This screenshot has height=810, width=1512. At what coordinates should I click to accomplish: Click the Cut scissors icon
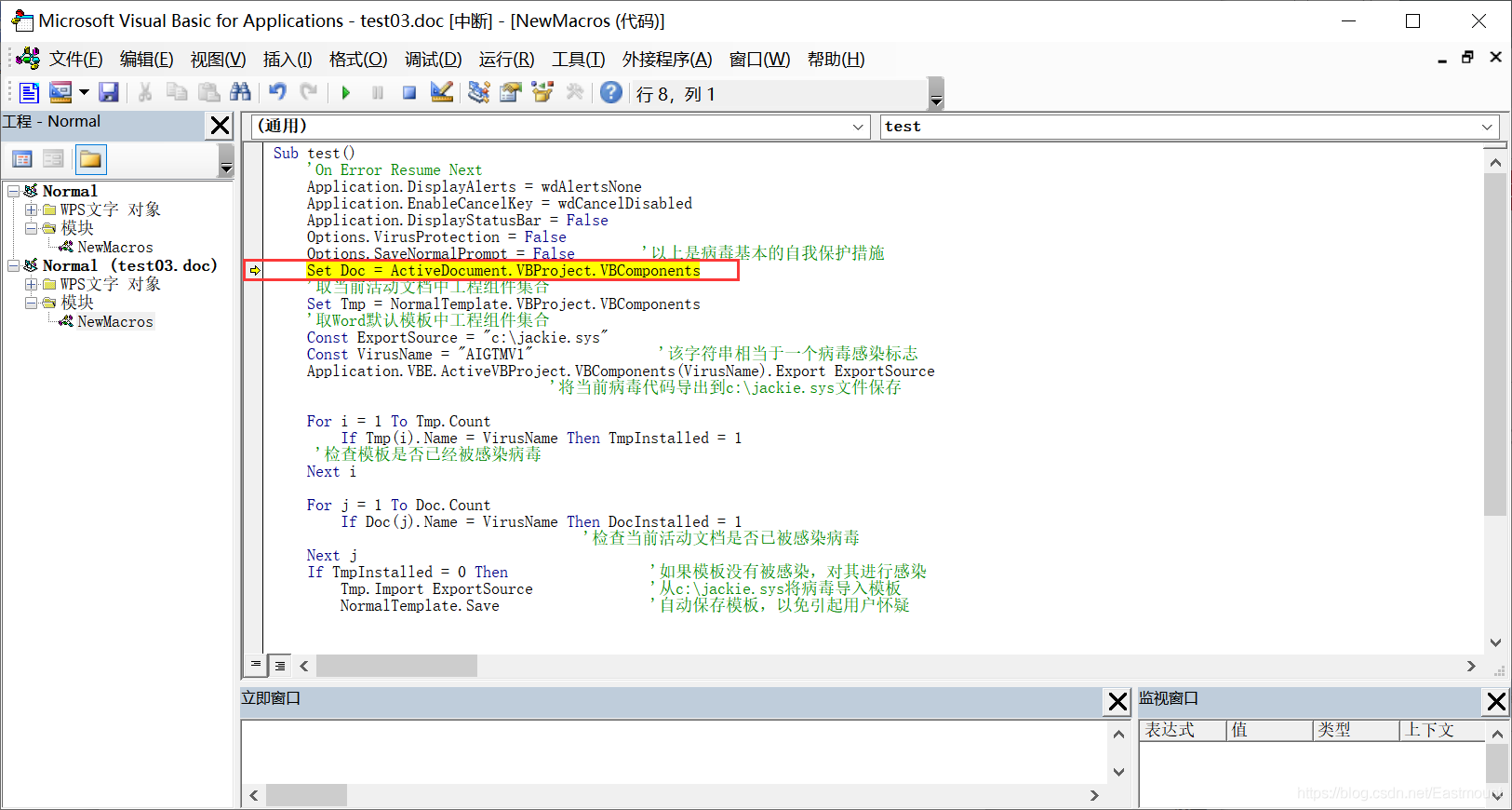[x=145, y=92]
